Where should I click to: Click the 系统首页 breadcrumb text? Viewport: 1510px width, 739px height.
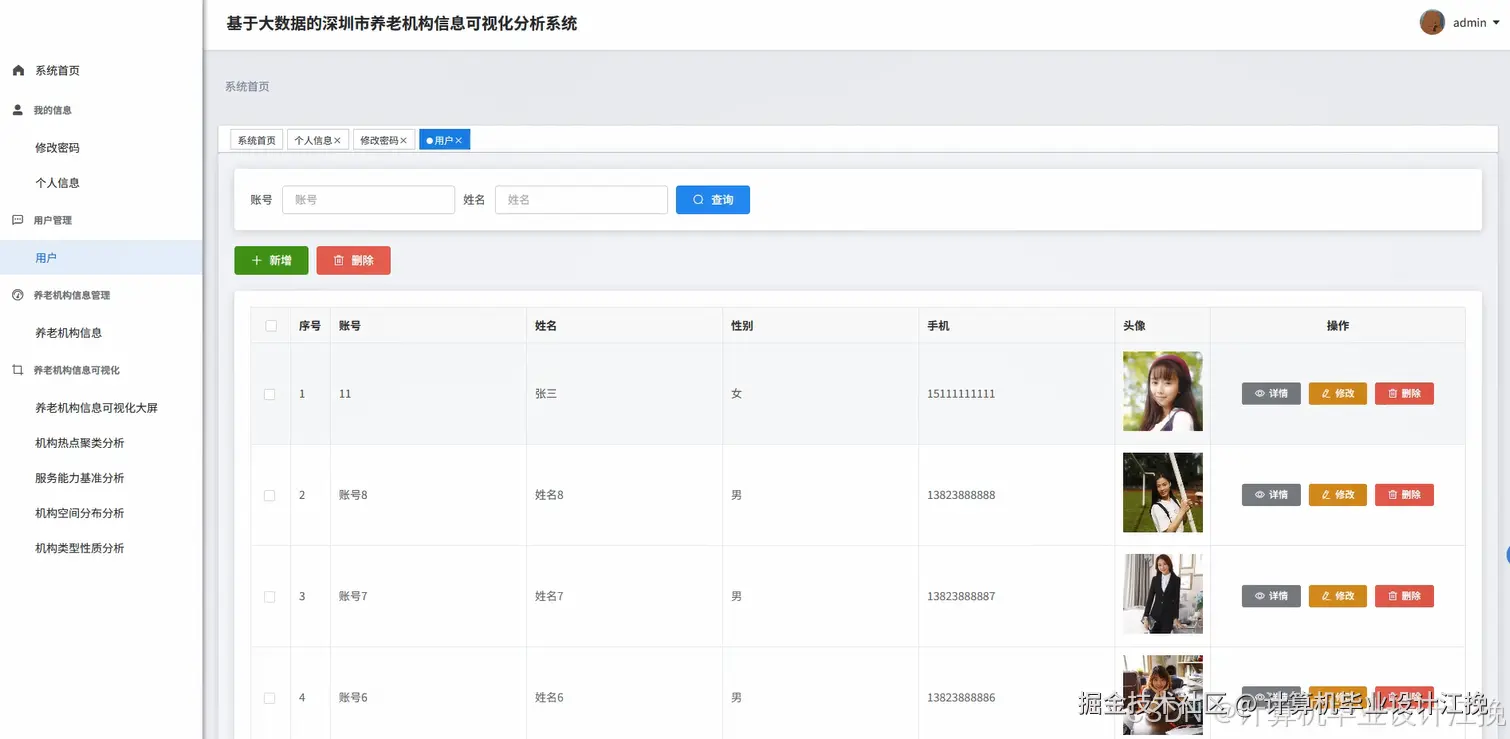coord(247,87)
